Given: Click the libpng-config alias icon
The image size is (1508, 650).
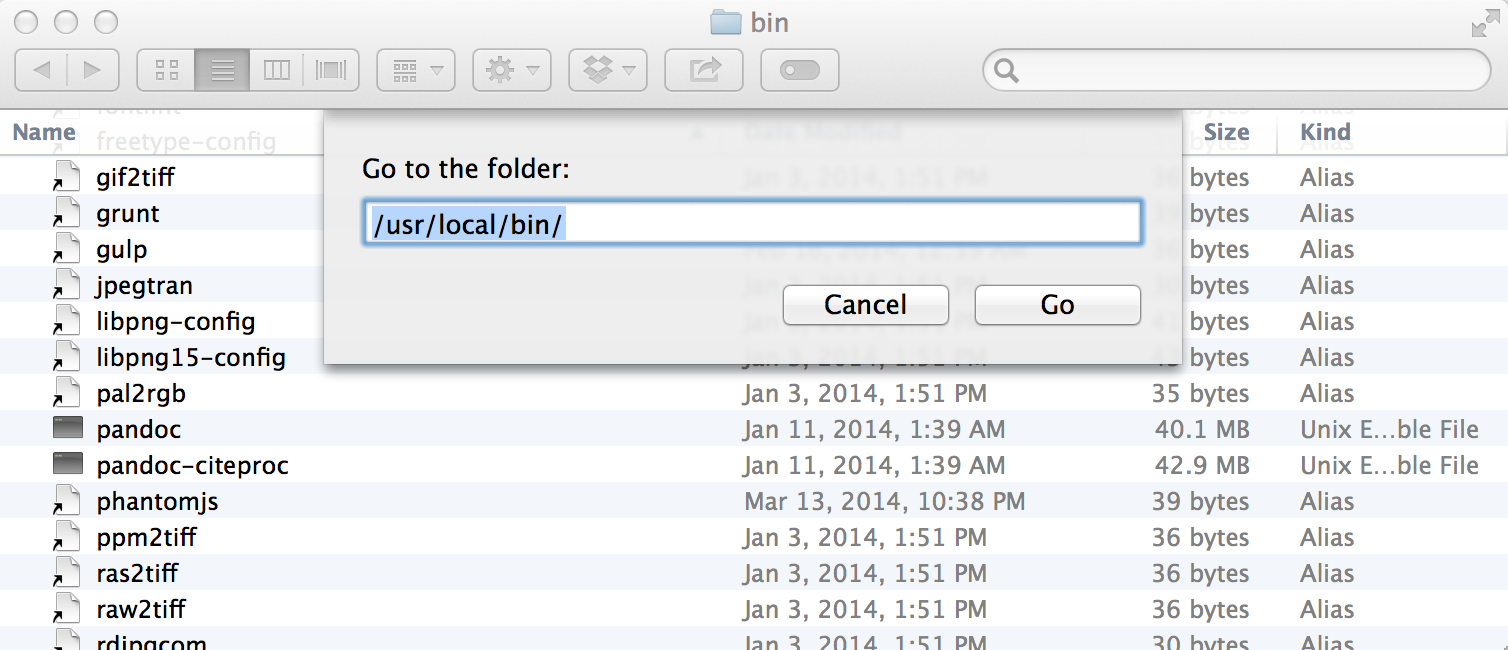Looking at the screenshot, I should [x=66, y=321].
